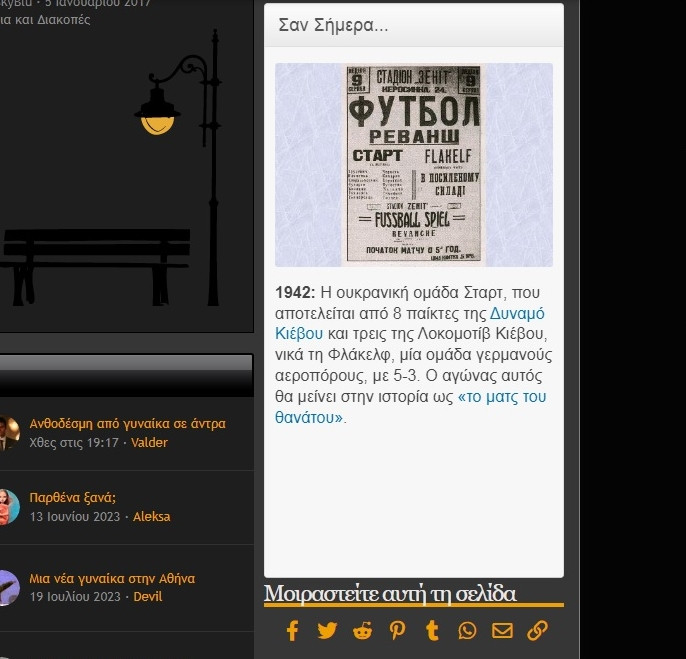Viewport: 686px width, 659px height.
Task: Click the timestamp Χθες στις 19:17
Action: [74, 442]
